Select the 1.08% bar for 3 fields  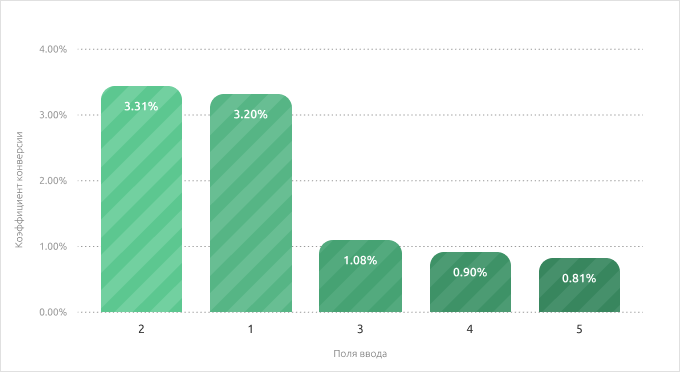(360, 276)
